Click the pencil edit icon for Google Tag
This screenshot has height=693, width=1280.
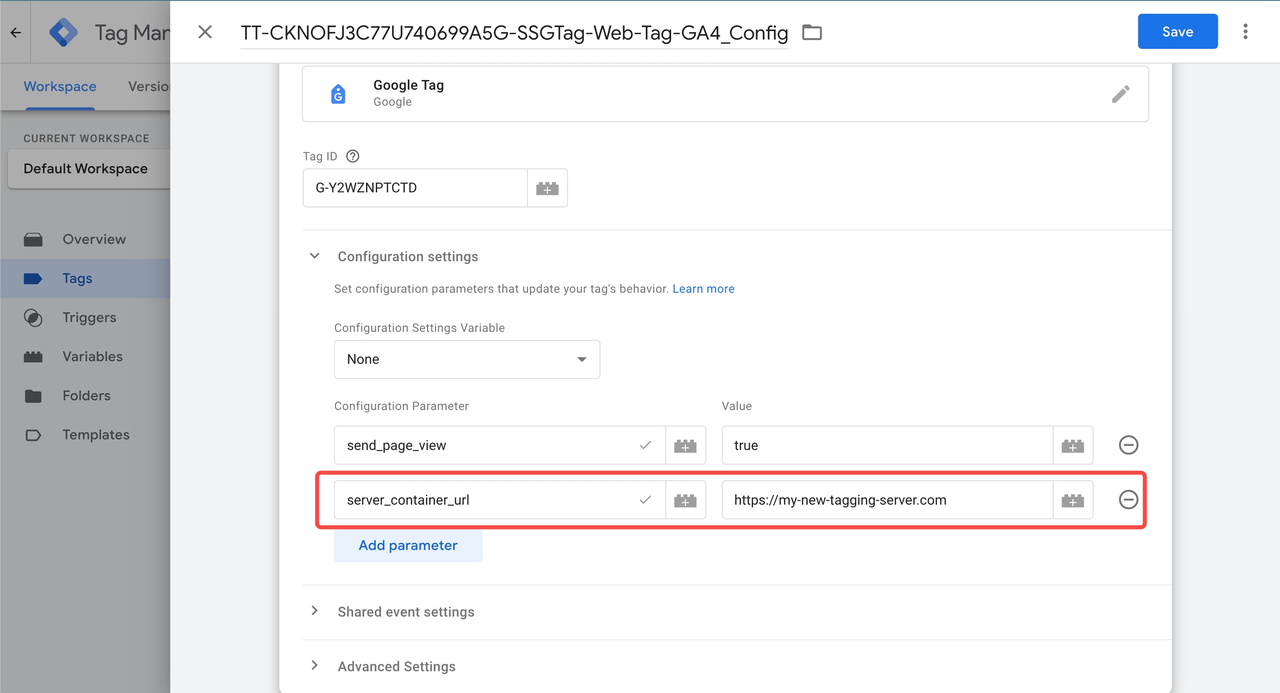(x=1120, y=94)
